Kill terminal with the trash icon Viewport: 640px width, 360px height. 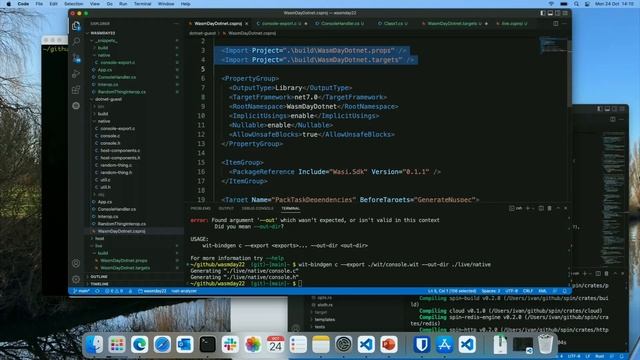(x=549, y=208)
